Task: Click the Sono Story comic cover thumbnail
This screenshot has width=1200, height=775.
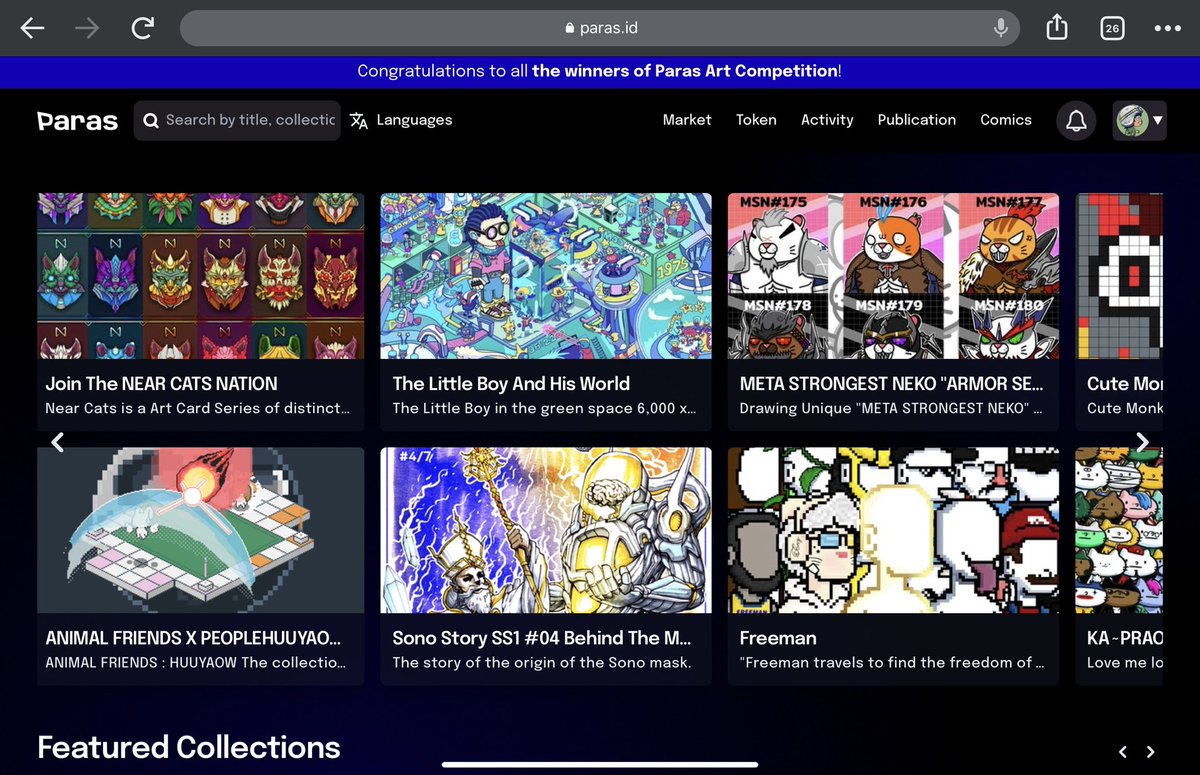Action: coord(546,530)
